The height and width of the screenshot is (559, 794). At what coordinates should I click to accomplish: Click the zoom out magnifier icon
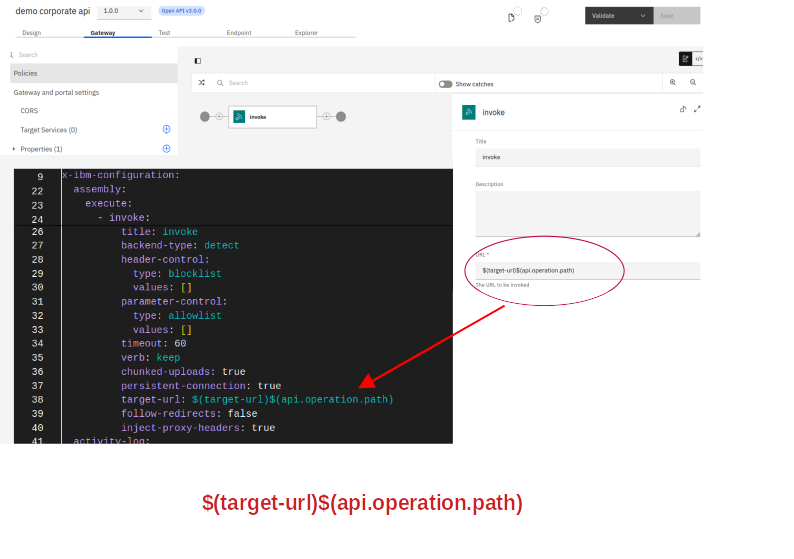tap(693, 83)
